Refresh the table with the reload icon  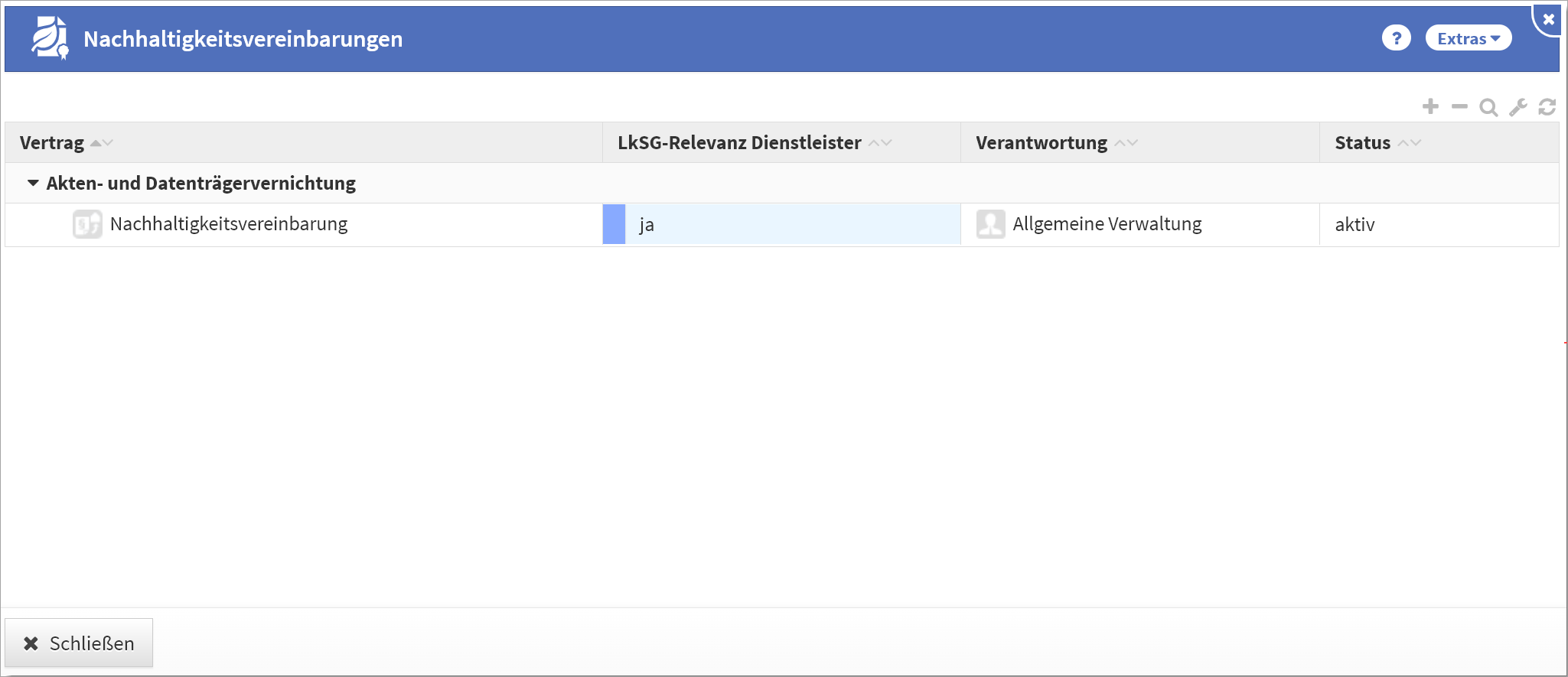1547,107
